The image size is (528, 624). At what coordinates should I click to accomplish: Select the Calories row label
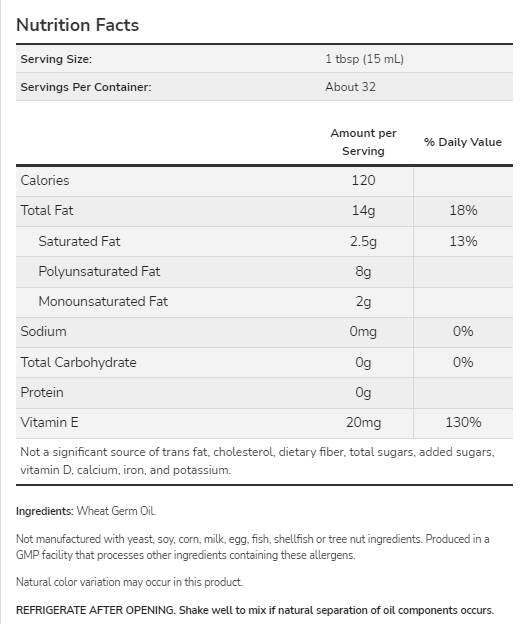[45, 180]
